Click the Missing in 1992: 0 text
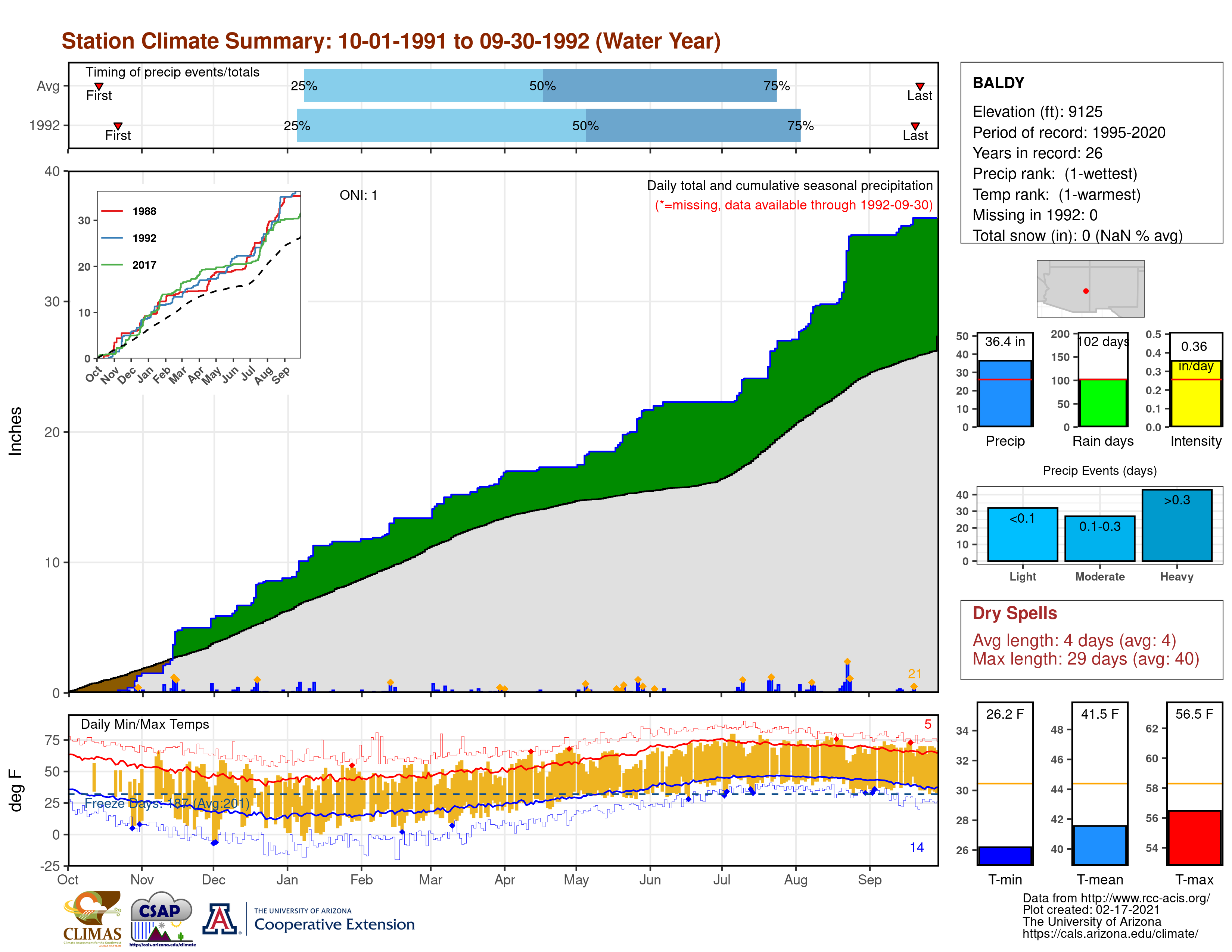The width and height of the screenshot is (1232, 952). point(1035,215)
